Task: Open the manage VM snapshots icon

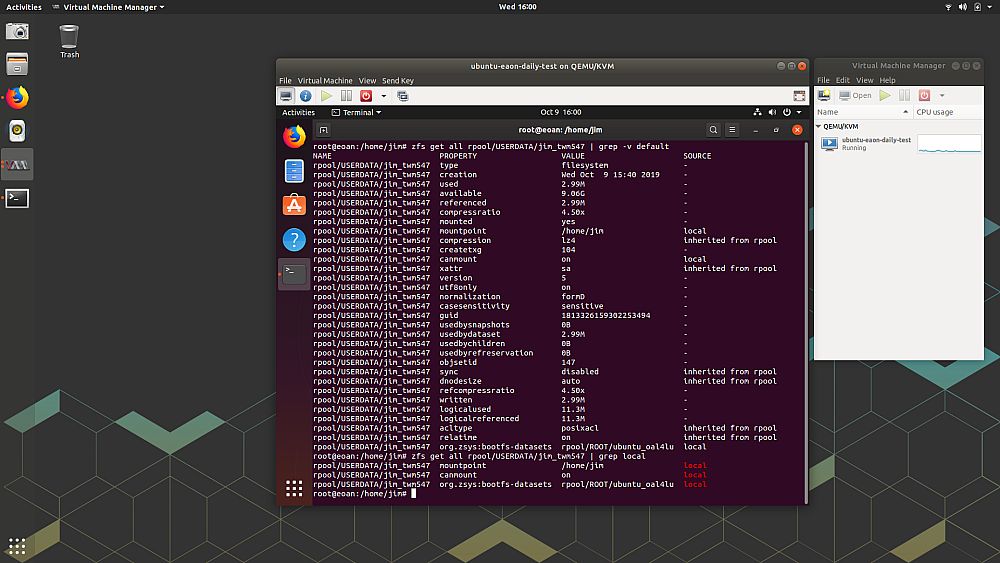Action: (403, 96)
